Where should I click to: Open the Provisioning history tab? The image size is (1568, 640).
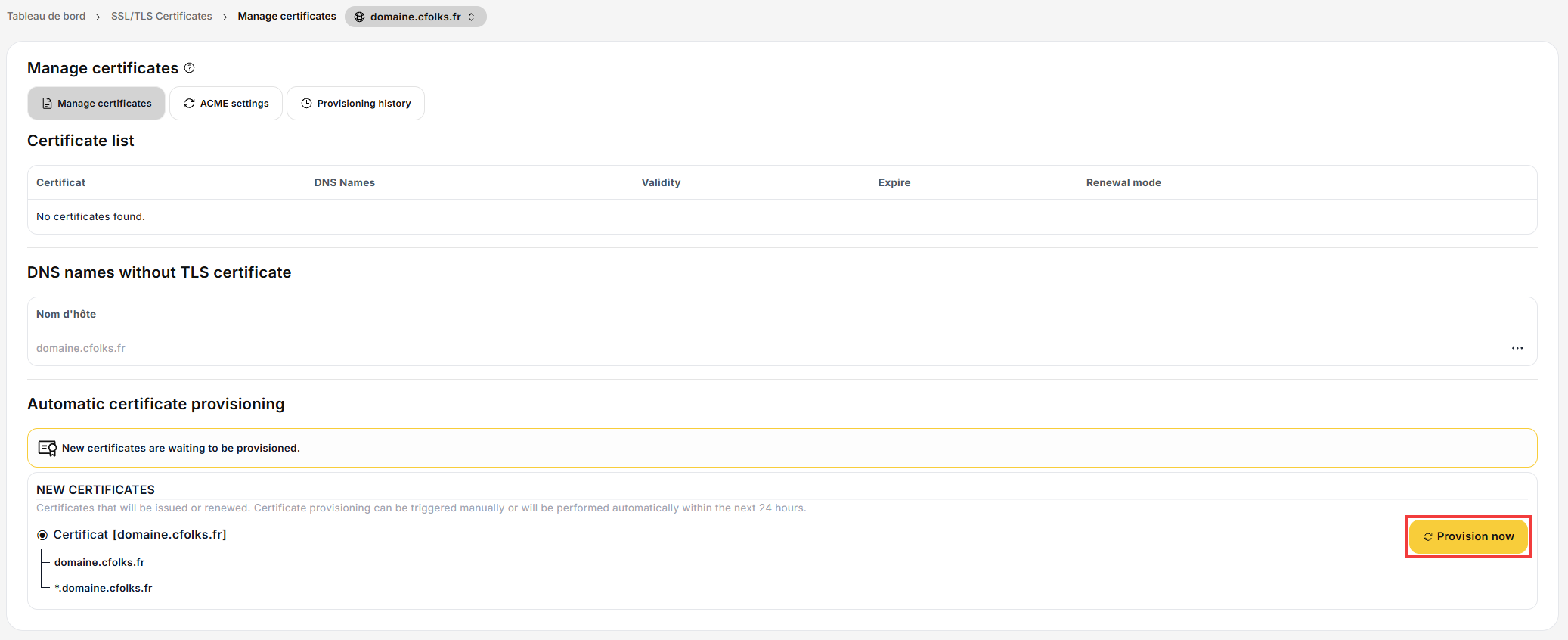pos(356,104)
